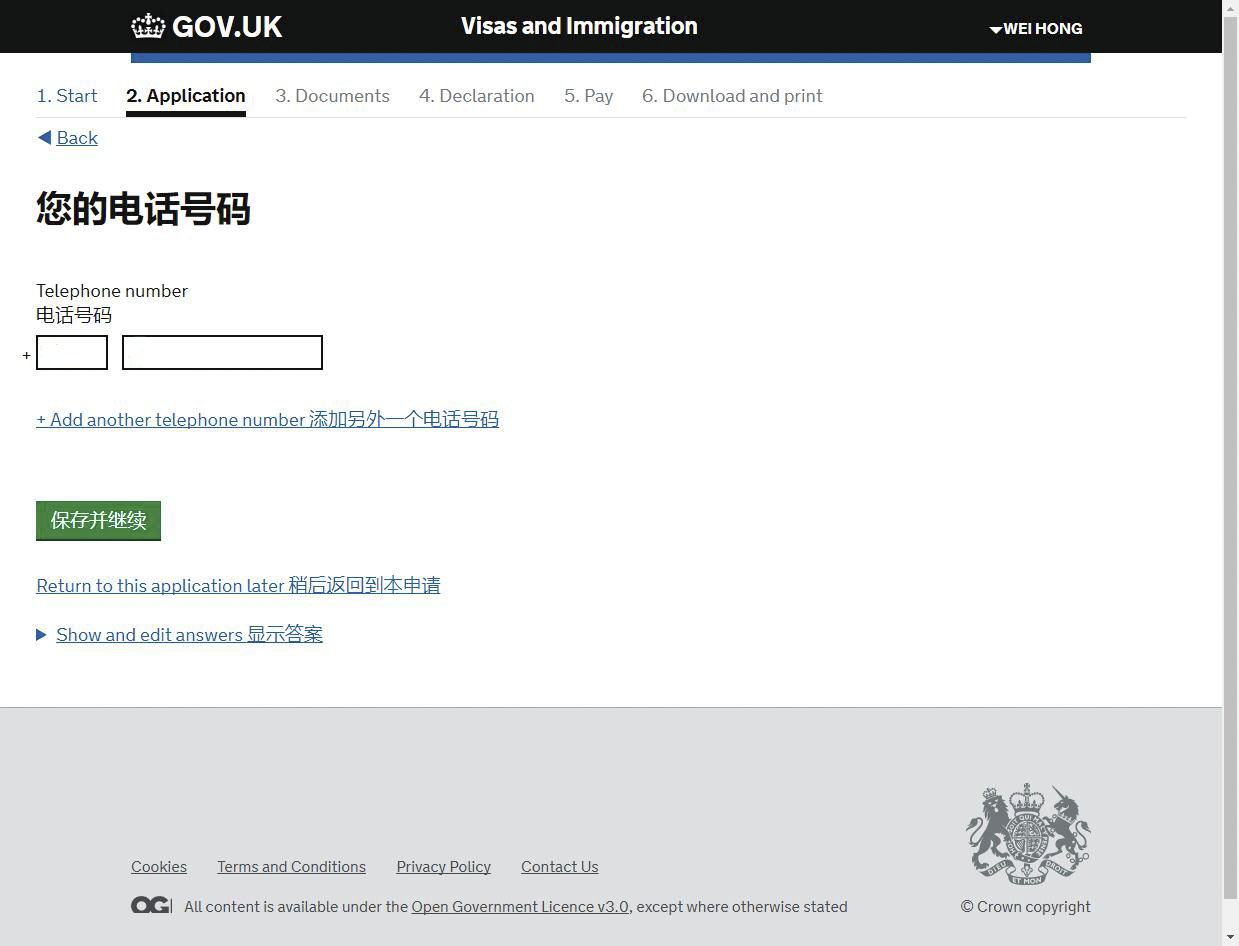The width and height of the screenshot is (1239, 946).
Task: Click the country code input box
Action: (x=72, y=353)
